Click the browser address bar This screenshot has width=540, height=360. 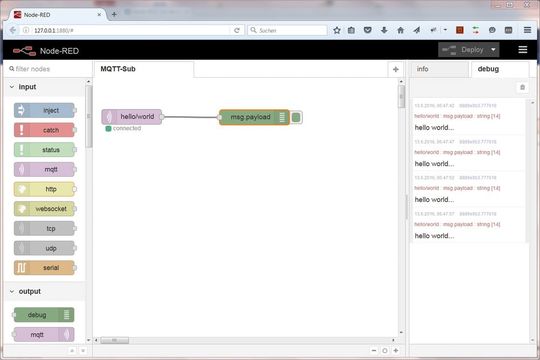click(132, 30)
